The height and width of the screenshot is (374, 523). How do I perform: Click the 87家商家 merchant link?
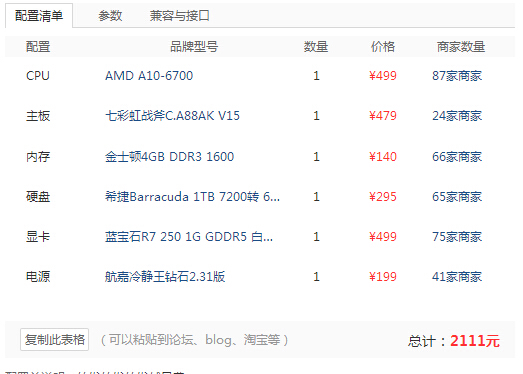click(457, 76)
